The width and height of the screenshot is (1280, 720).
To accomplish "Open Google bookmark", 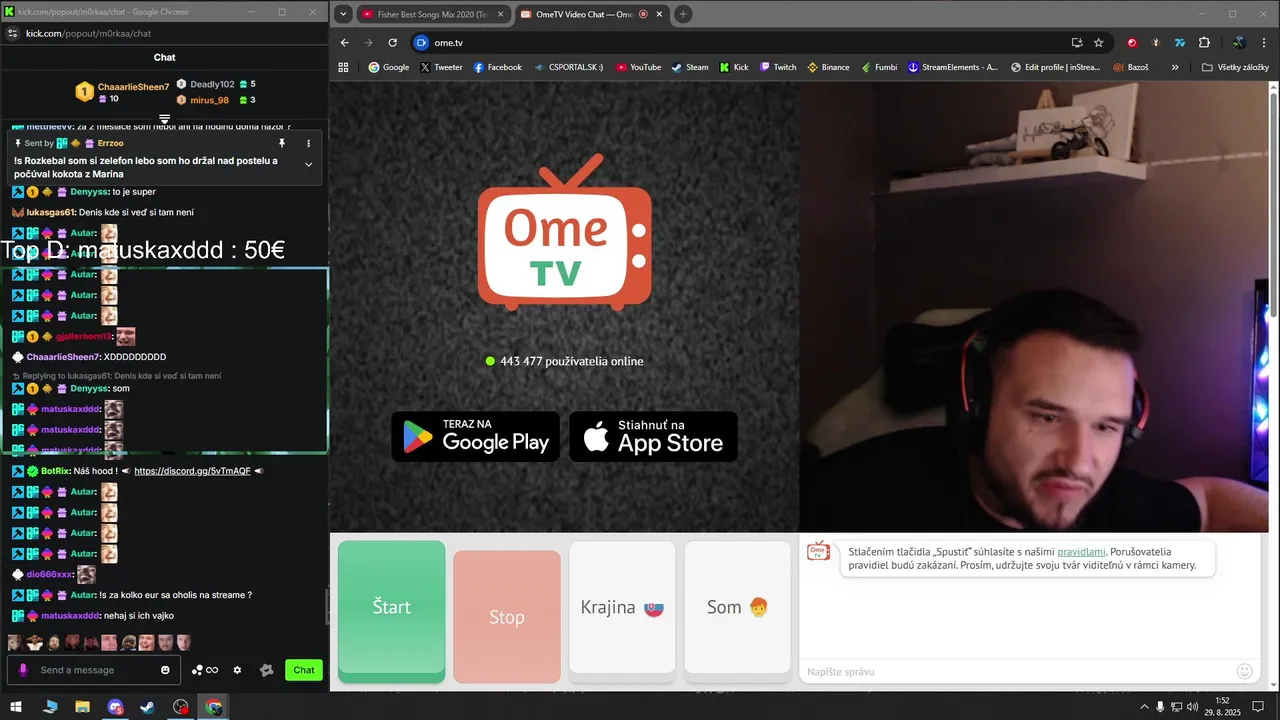I will point(389,67).
